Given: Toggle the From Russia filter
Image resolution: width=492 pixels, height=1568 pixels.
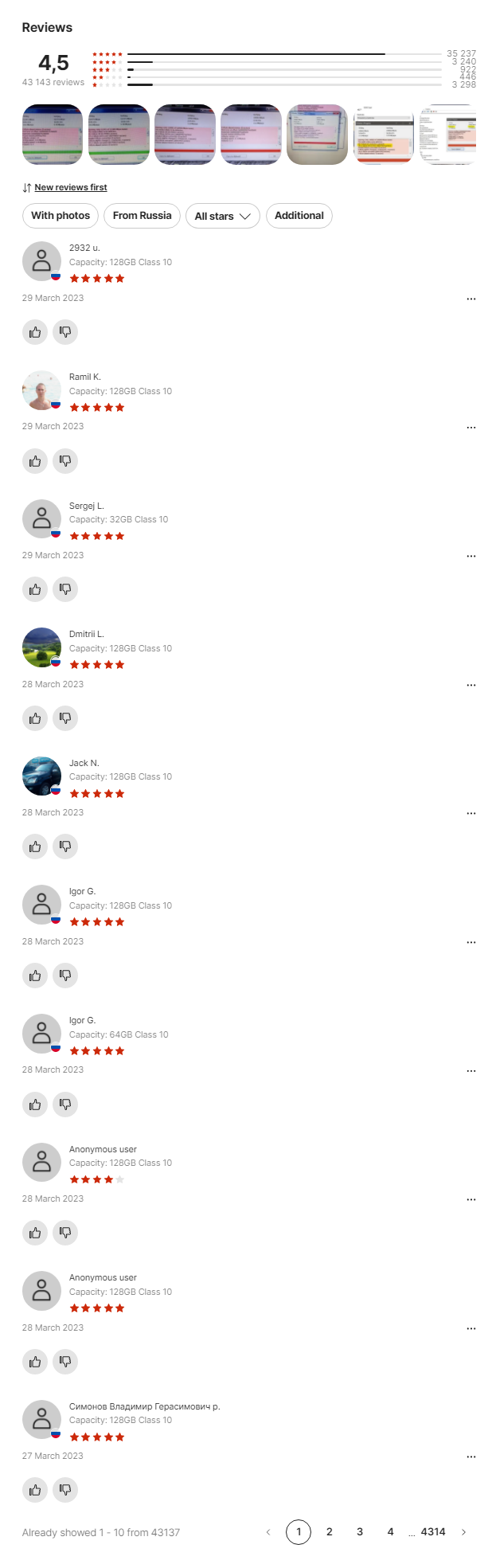Looking at the screenshot, I should point(142,216).
